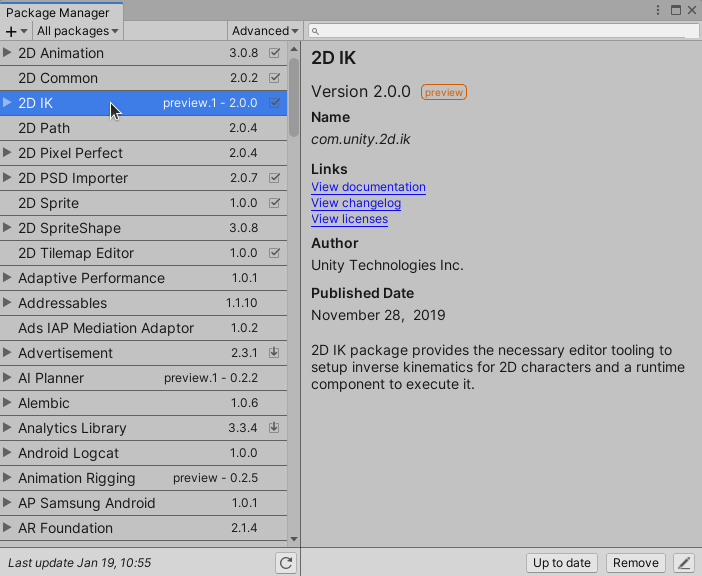This screenshot has width=702, height=576.
Task: Open the View documentation link
Action: [x=368, y=187]
